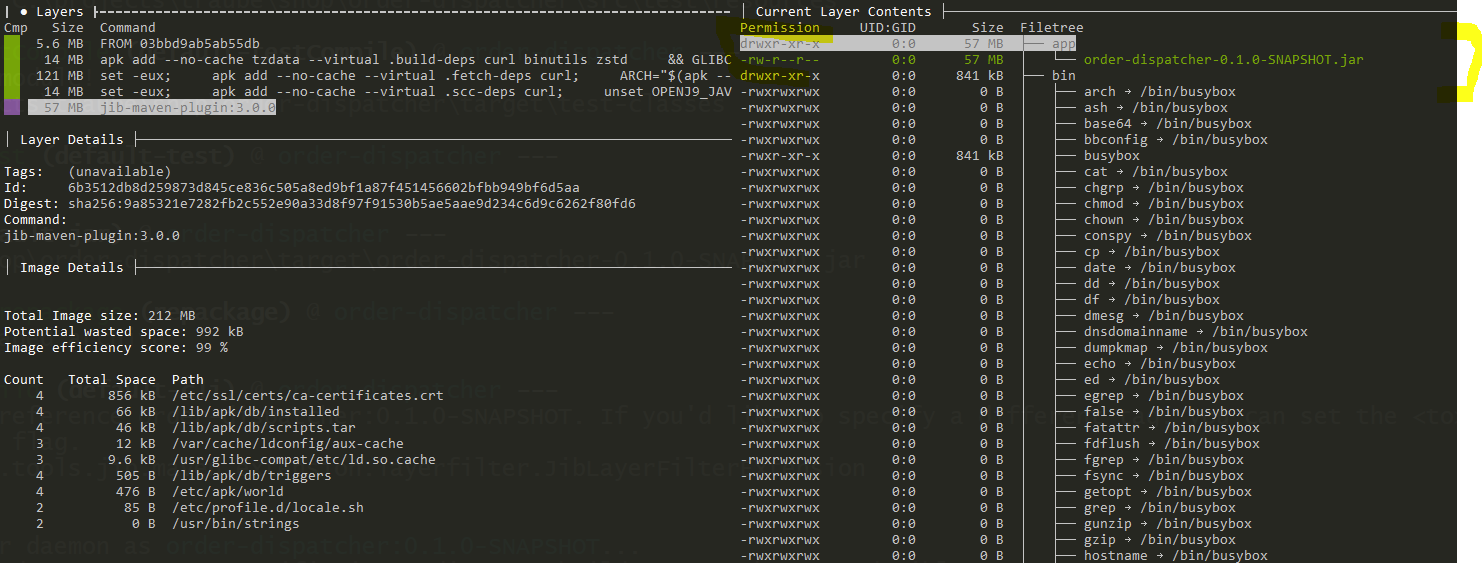This screenshot has height=563, width=1482.
Task: Click the Permission column header
Action: 780,28
